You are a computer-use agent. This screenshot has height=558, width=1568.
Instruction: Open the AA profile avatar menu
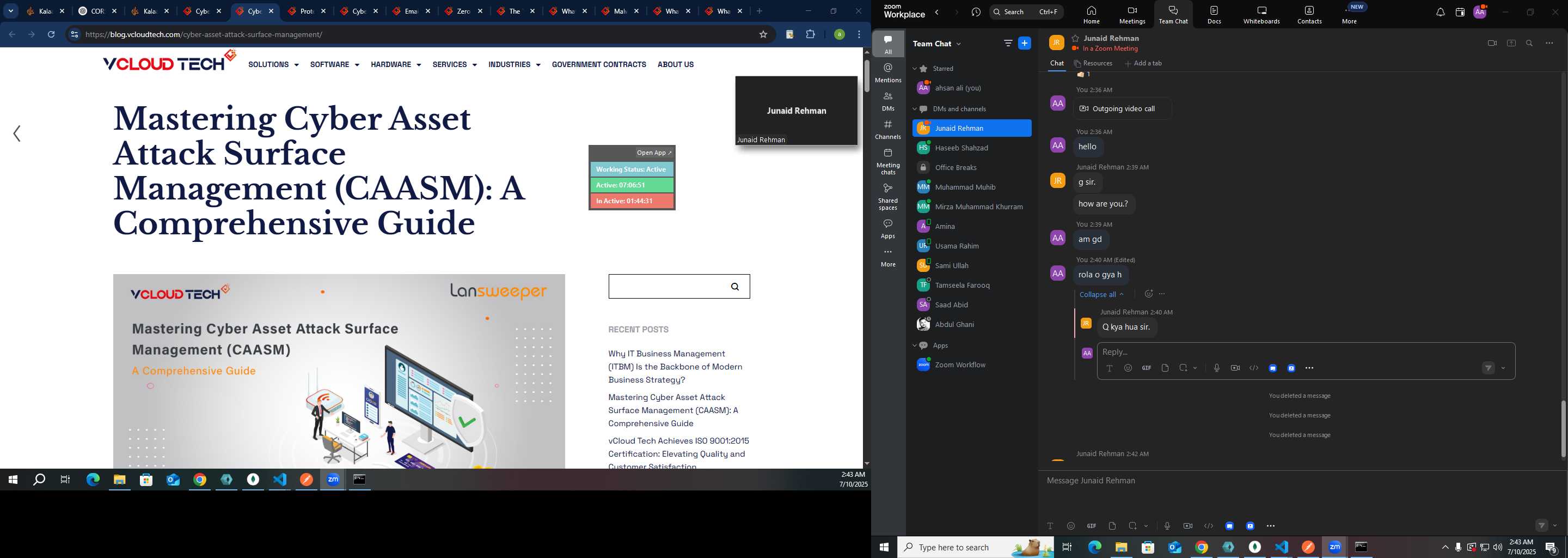tap(1480, 11)
